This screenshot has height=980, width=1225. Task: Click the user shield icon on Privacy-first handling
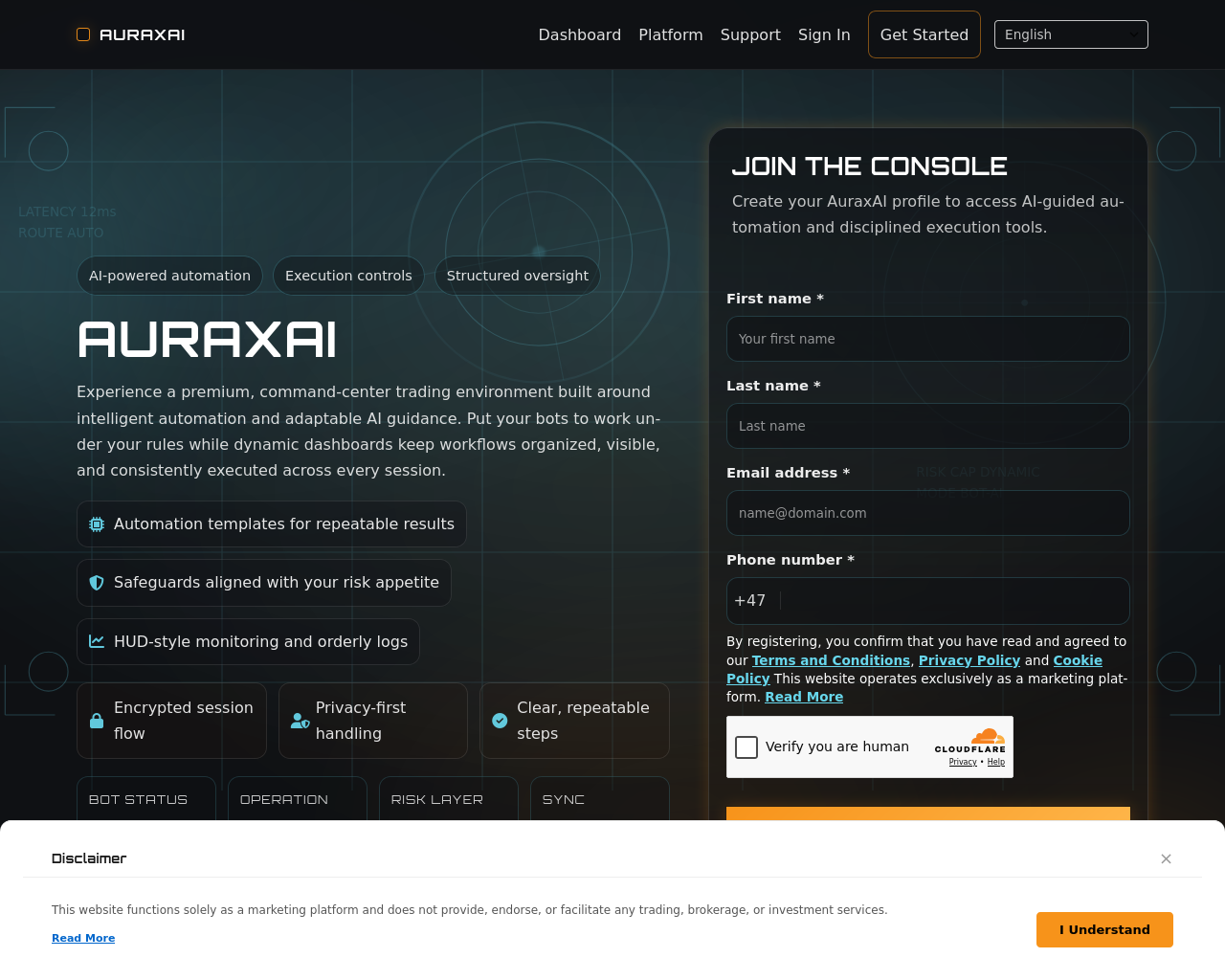tap(300, 721)
